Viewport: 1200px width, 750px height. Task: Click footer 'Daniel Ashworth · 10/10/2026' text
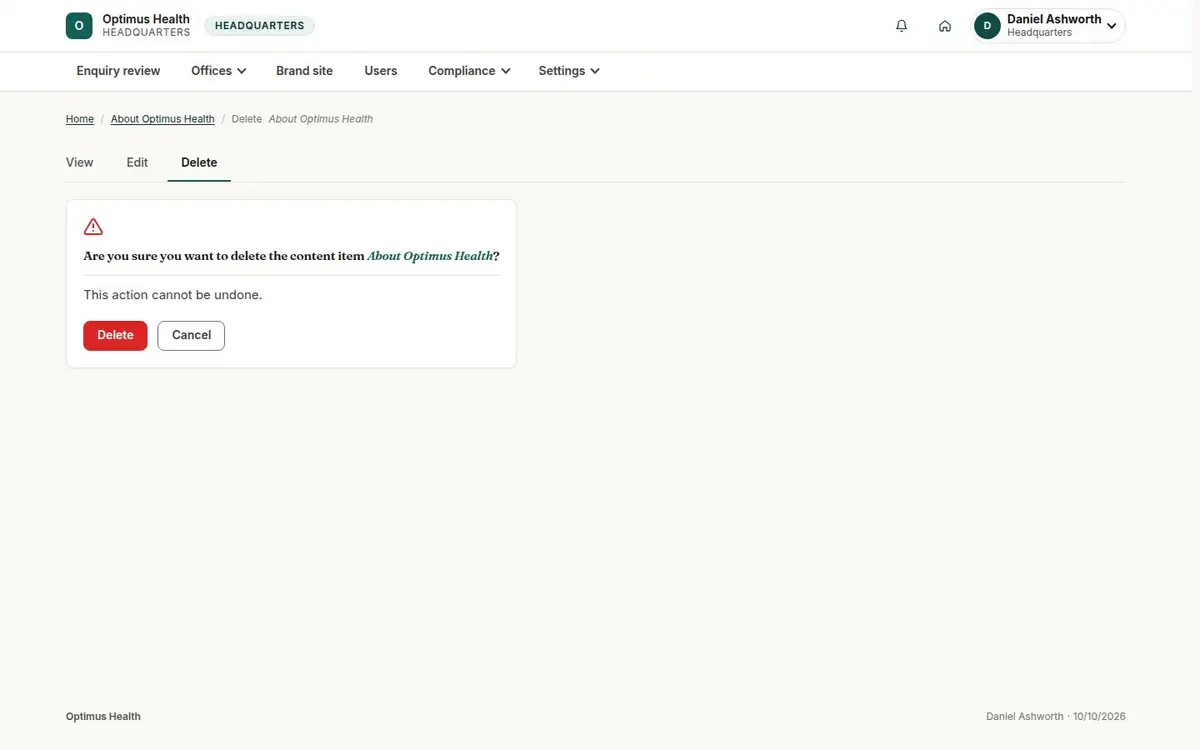[x=1056, y=716]
